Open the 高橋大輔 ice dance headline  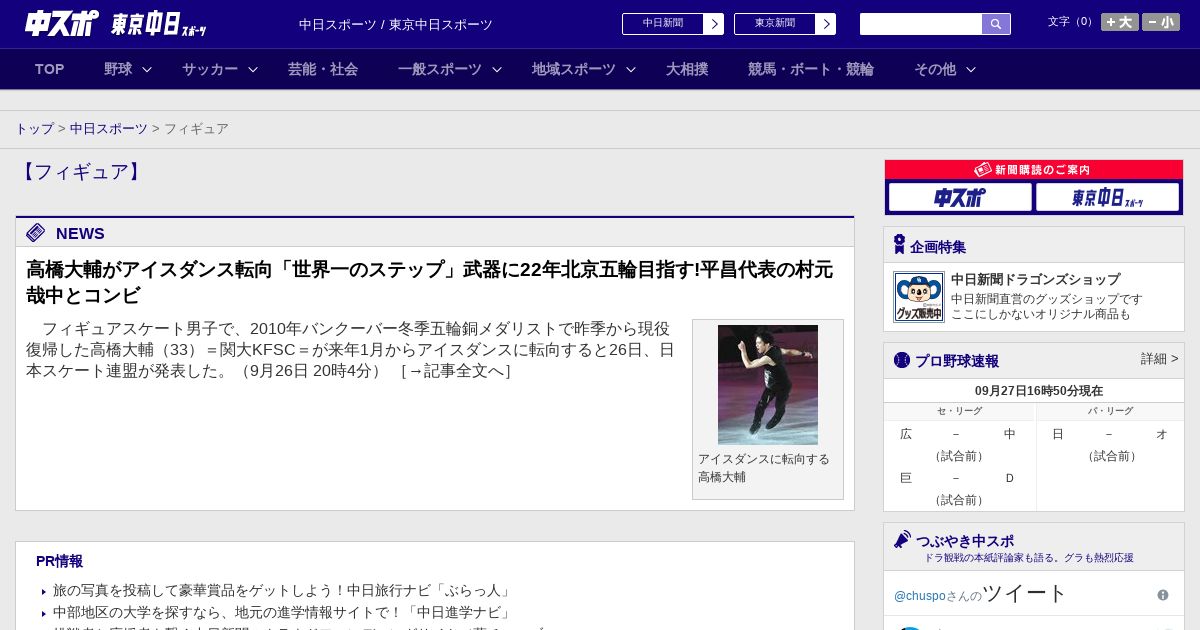(x=429, y=283)
